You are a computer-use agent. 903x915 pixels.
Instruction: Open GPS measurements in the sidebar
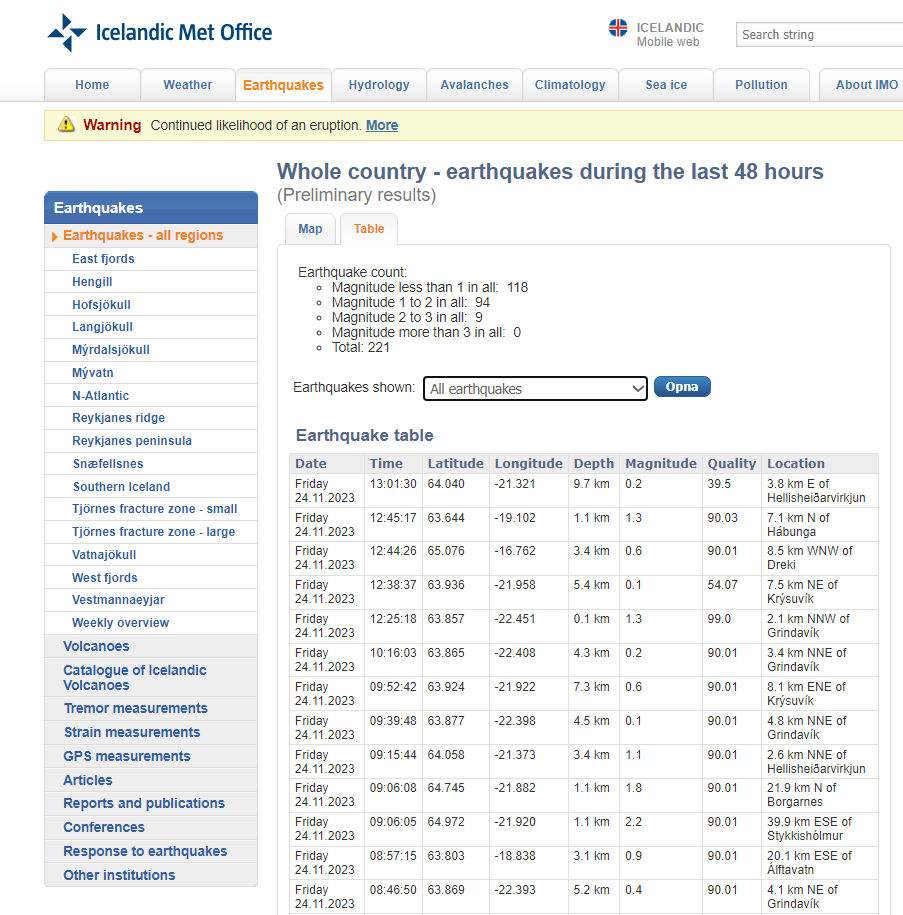pos(126,756)
